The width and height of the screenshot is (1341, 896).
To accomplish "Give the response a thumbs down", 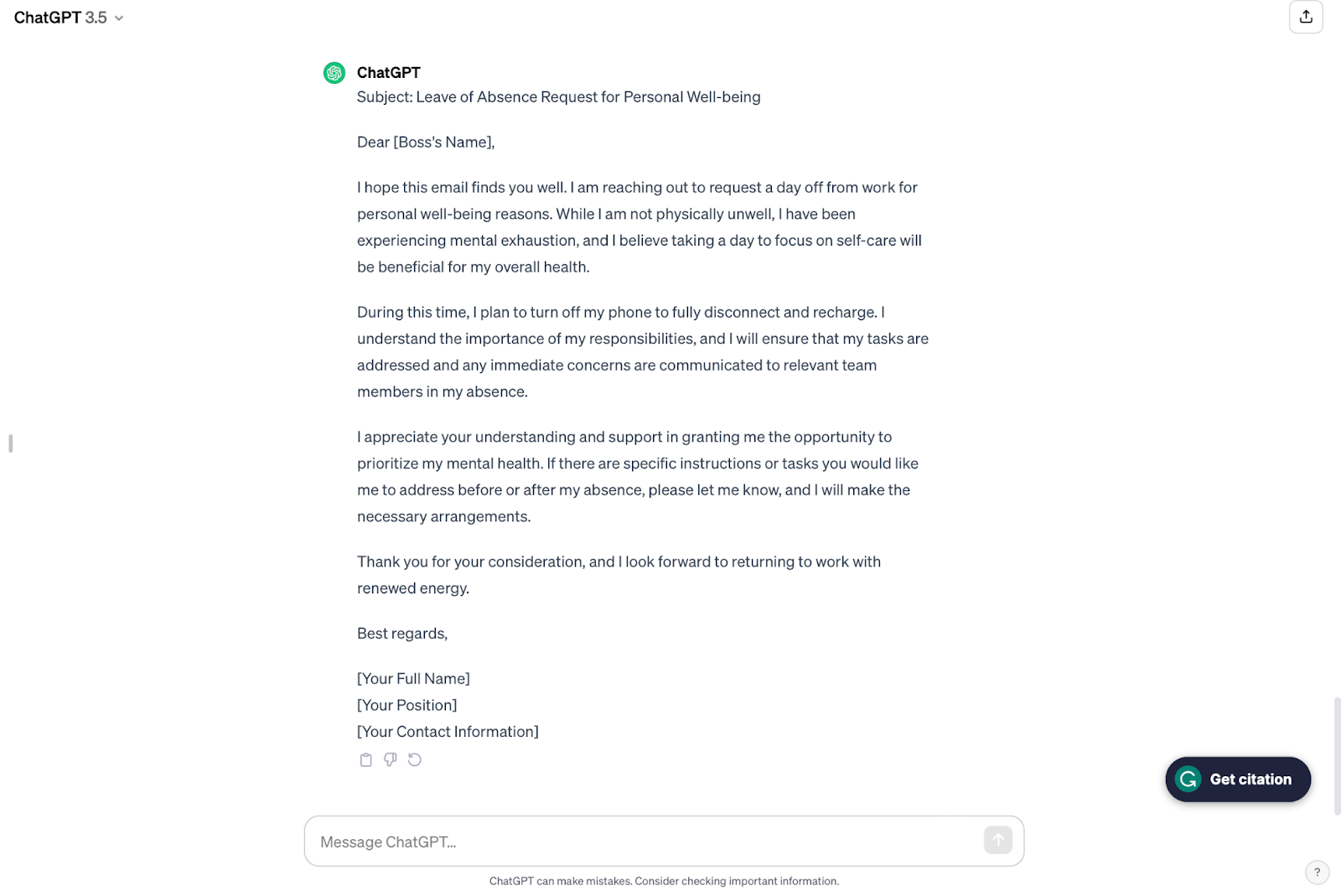I will point(391,760).
